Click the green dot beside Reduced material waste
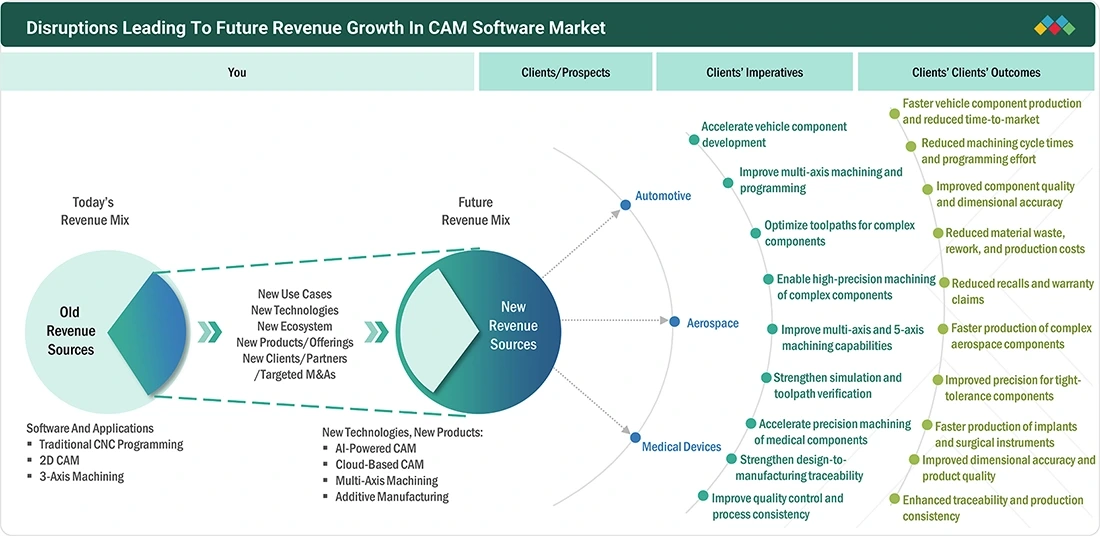The height and width of the screenshot is (536, 1100). pos(938,233)
